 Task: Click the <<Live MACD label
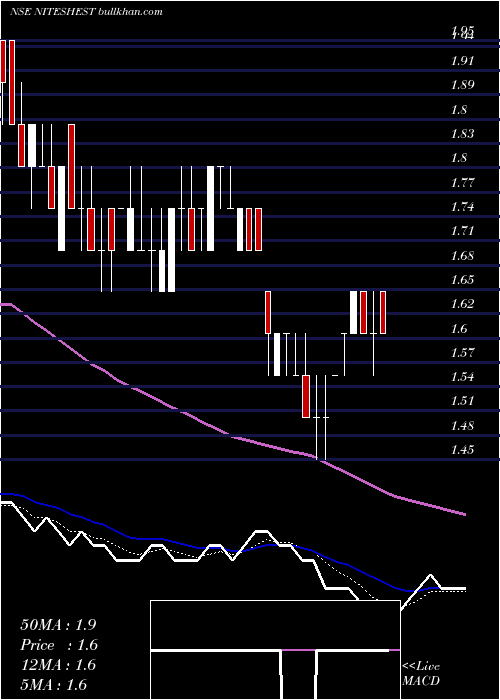coord(421,674)
